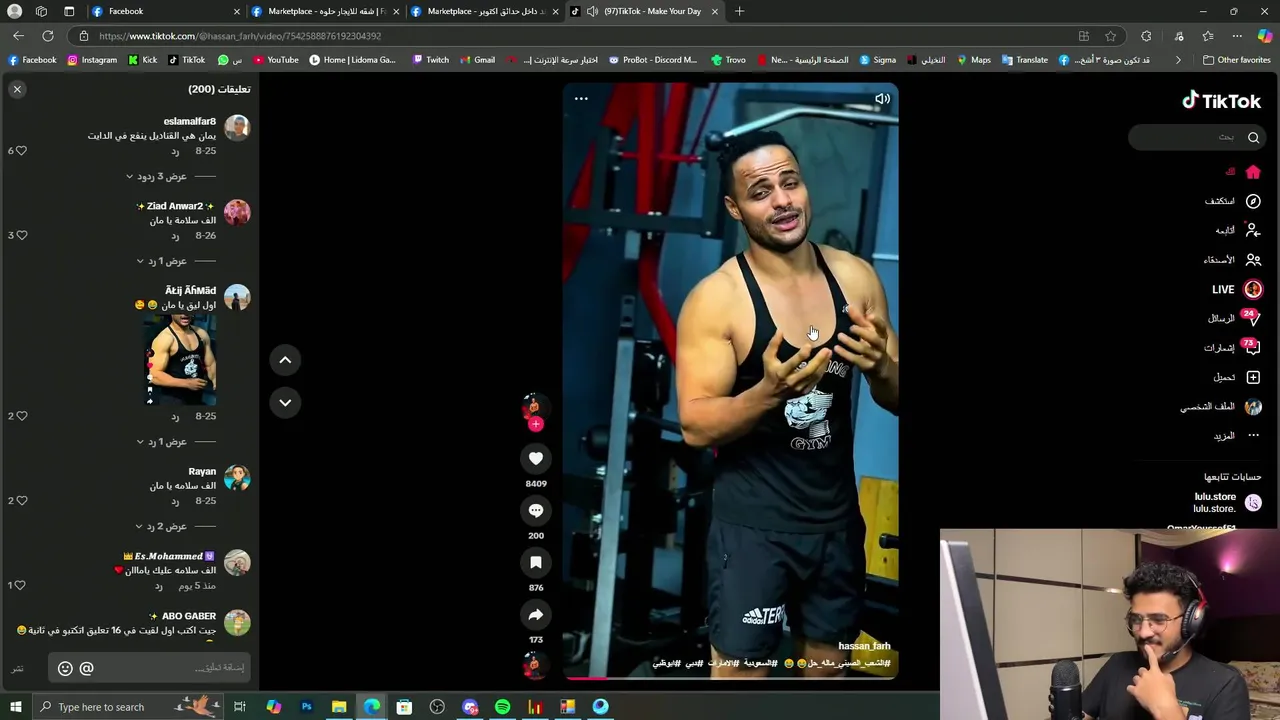Mention a user with @ icon

(x=86, y=668)
